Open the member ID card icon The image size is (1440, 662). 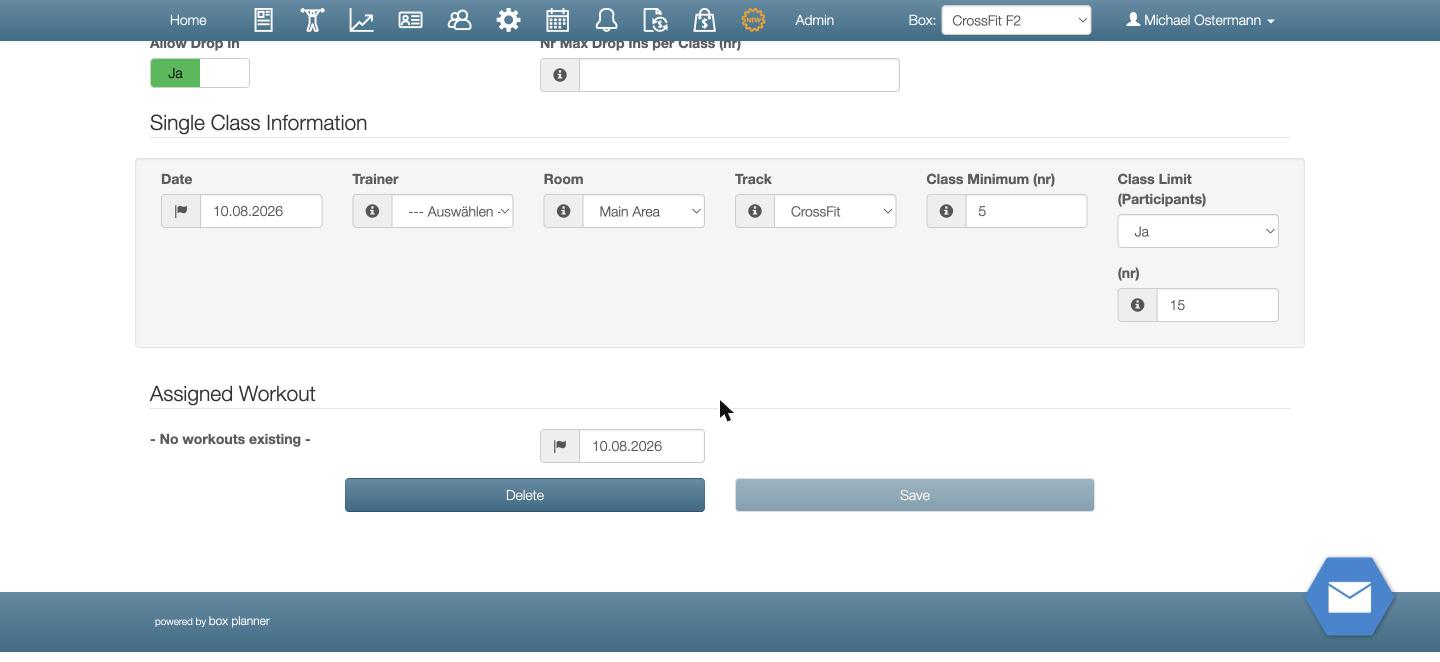tap(410, 20)
